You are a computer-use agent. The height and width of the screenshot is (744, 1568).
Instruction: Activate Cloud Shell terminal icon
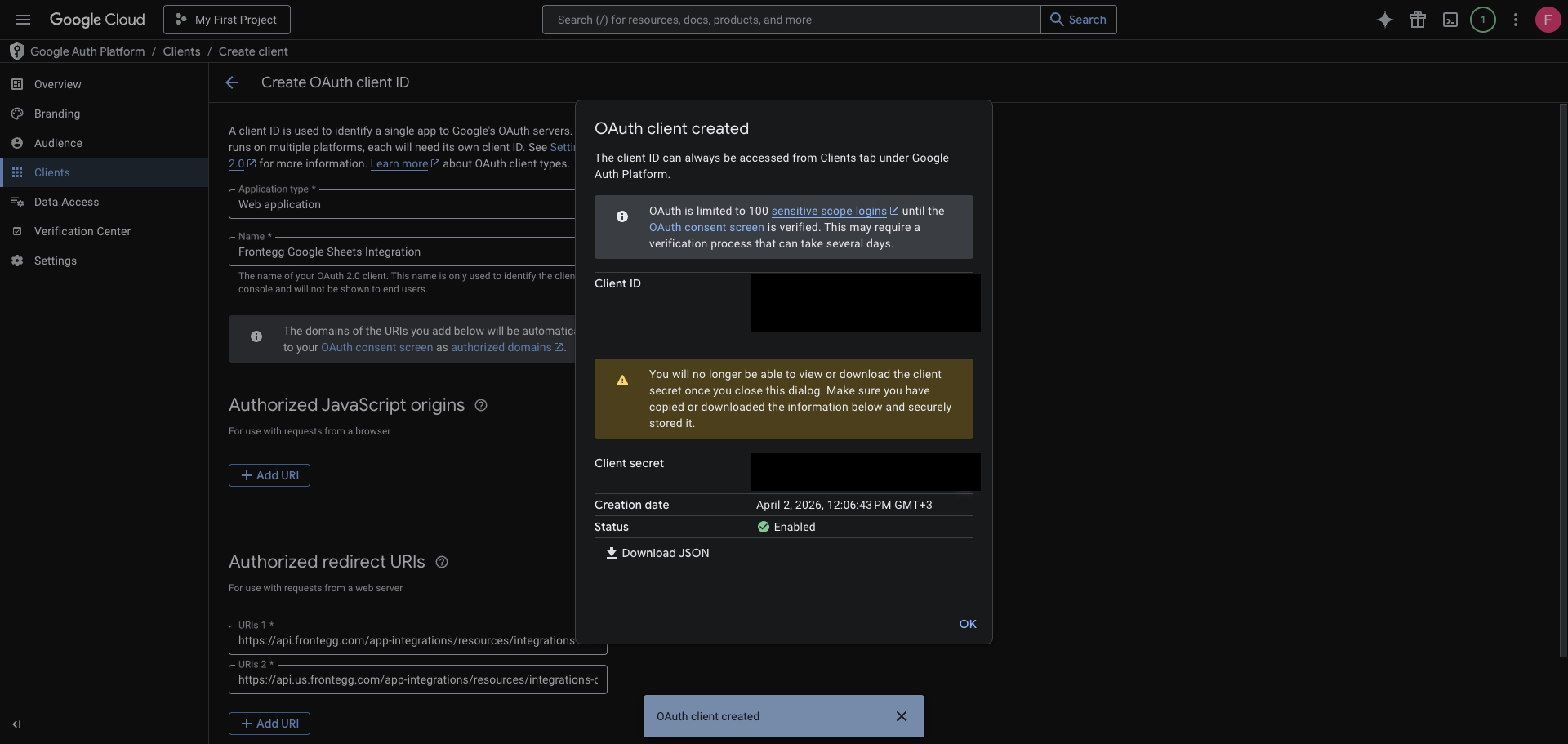pos(1450,20)
